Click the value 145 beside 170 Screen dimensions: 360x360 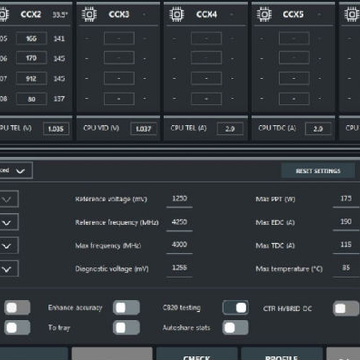coord(59,59)
